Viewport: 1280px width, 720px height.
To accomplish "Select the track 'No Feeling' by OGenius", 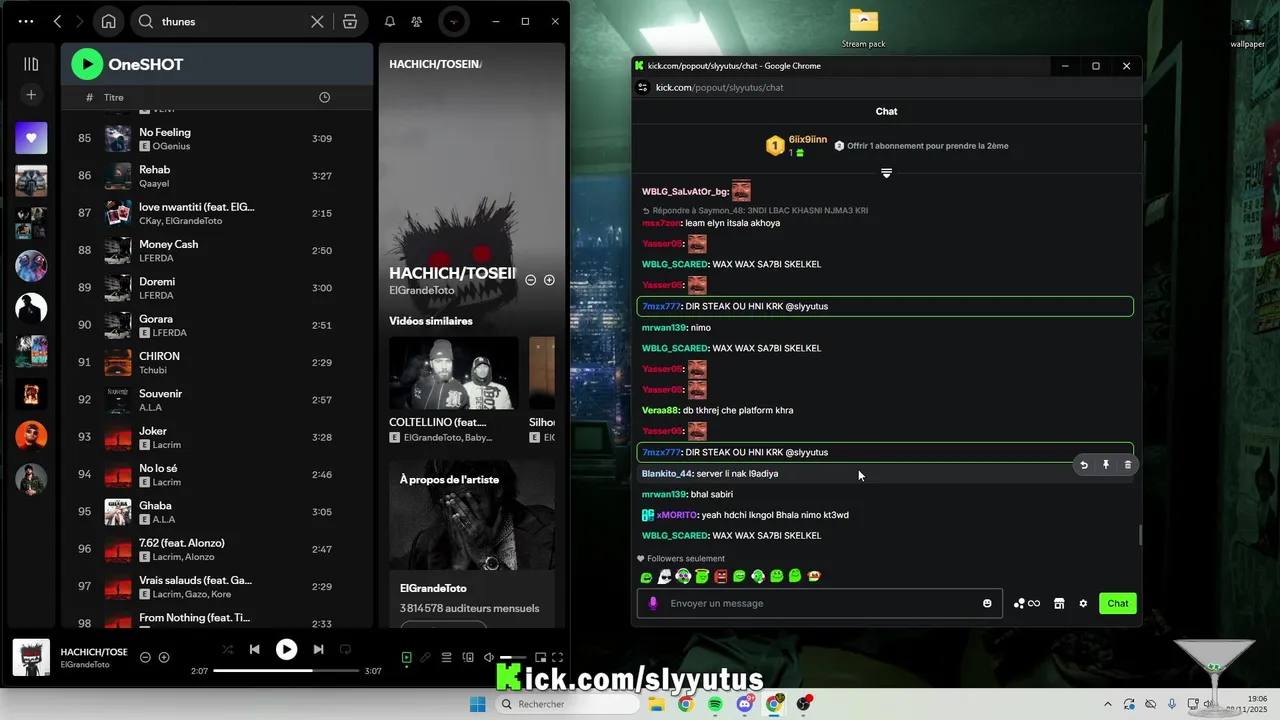I will [216, 138].
